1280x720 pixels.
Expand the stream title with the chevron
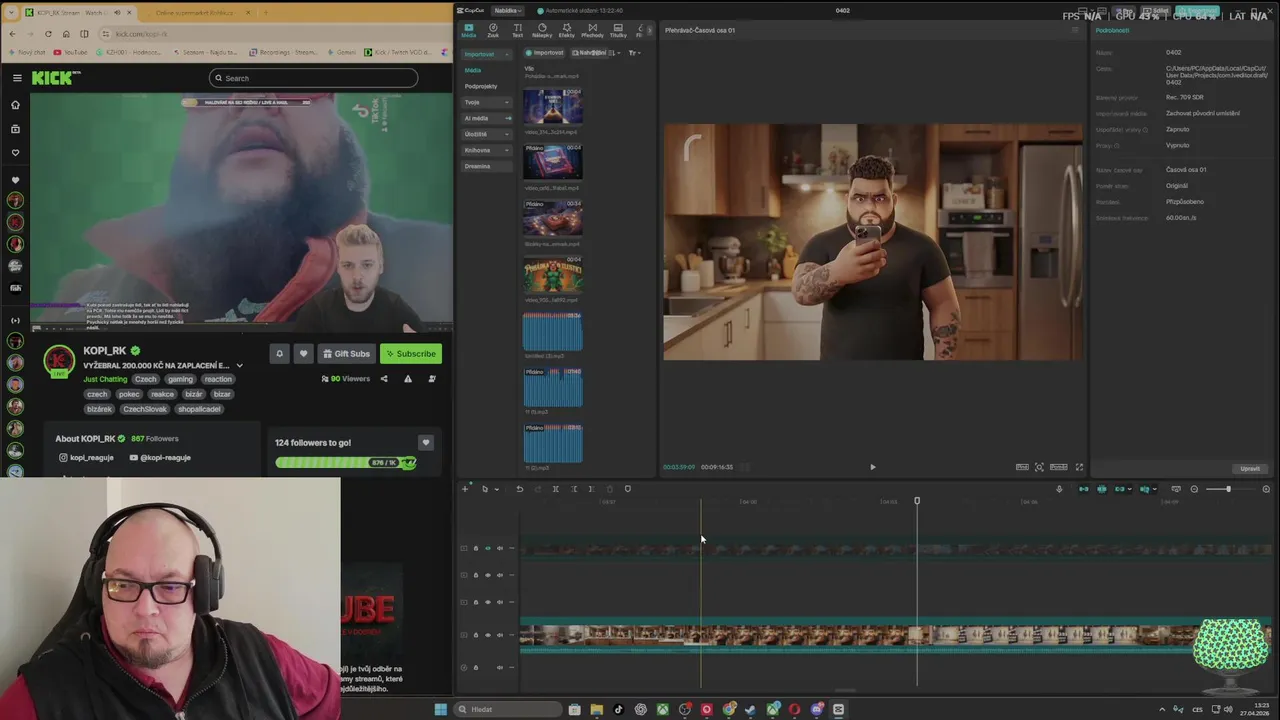[239, 366]
